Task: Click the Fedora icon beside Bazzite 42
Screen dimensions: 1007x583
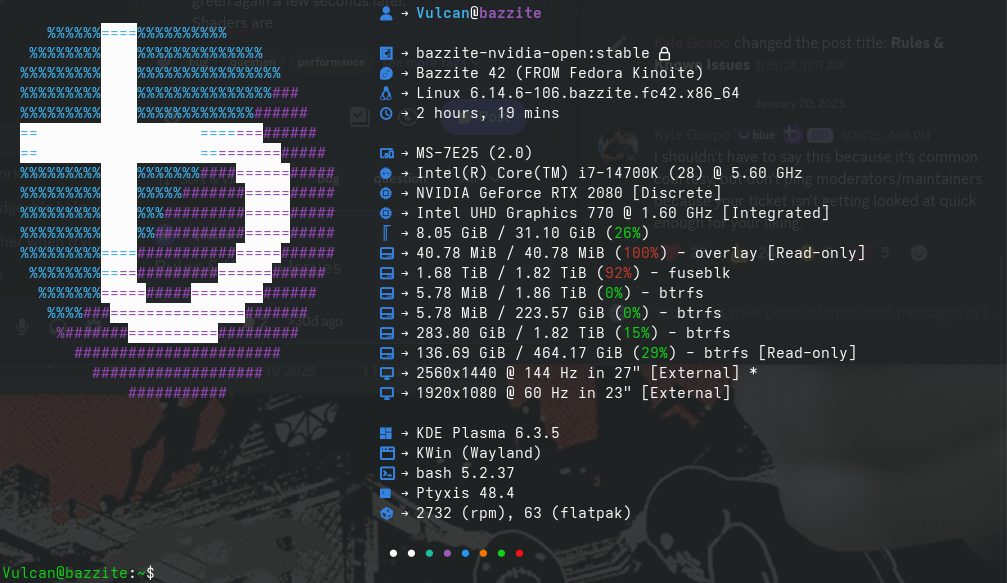Action: coord(386,73)
